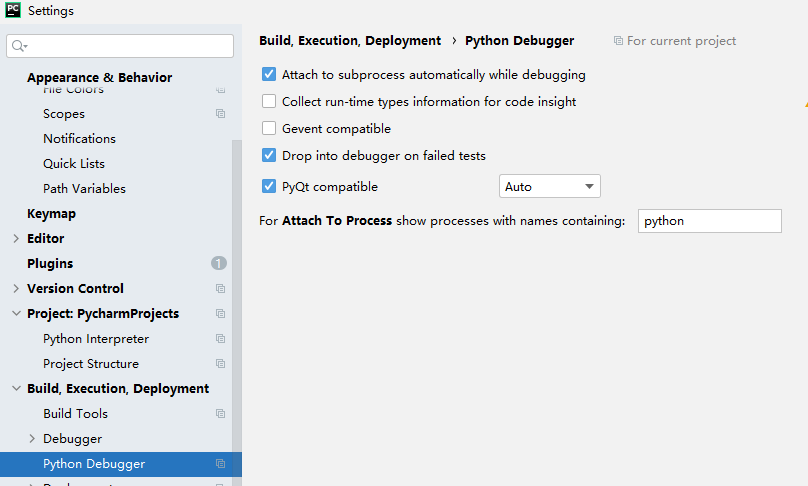Select Notifications in the settings tree
This screenshot has height=486, width=808.
point(79,139)
